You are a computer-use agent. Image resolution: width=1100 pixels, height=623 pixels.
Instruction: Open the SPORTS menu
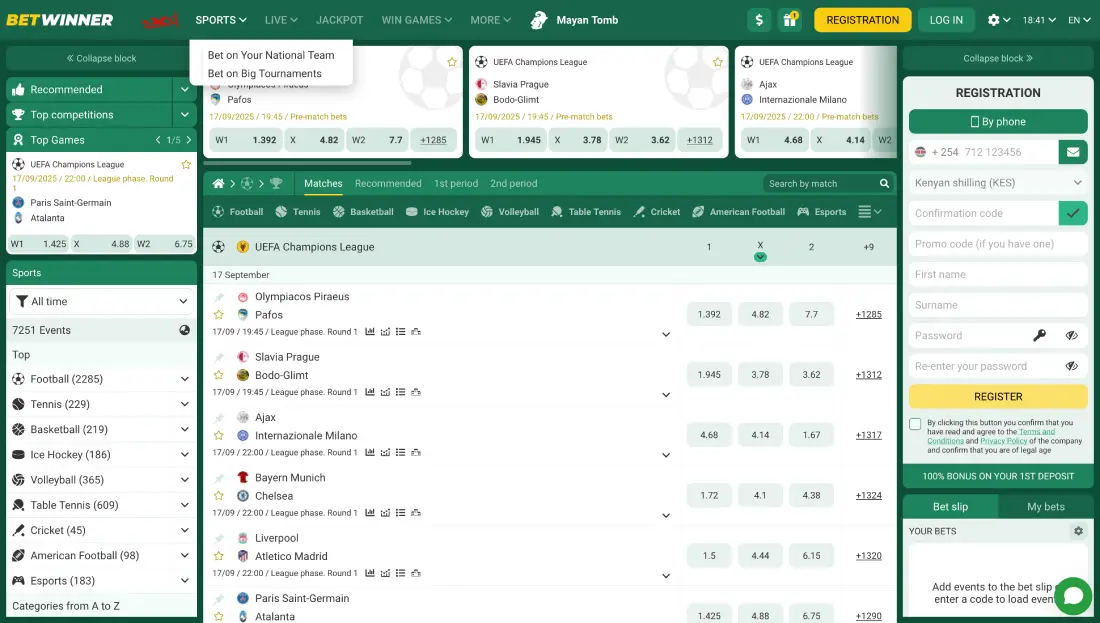[x=221, y=20]
